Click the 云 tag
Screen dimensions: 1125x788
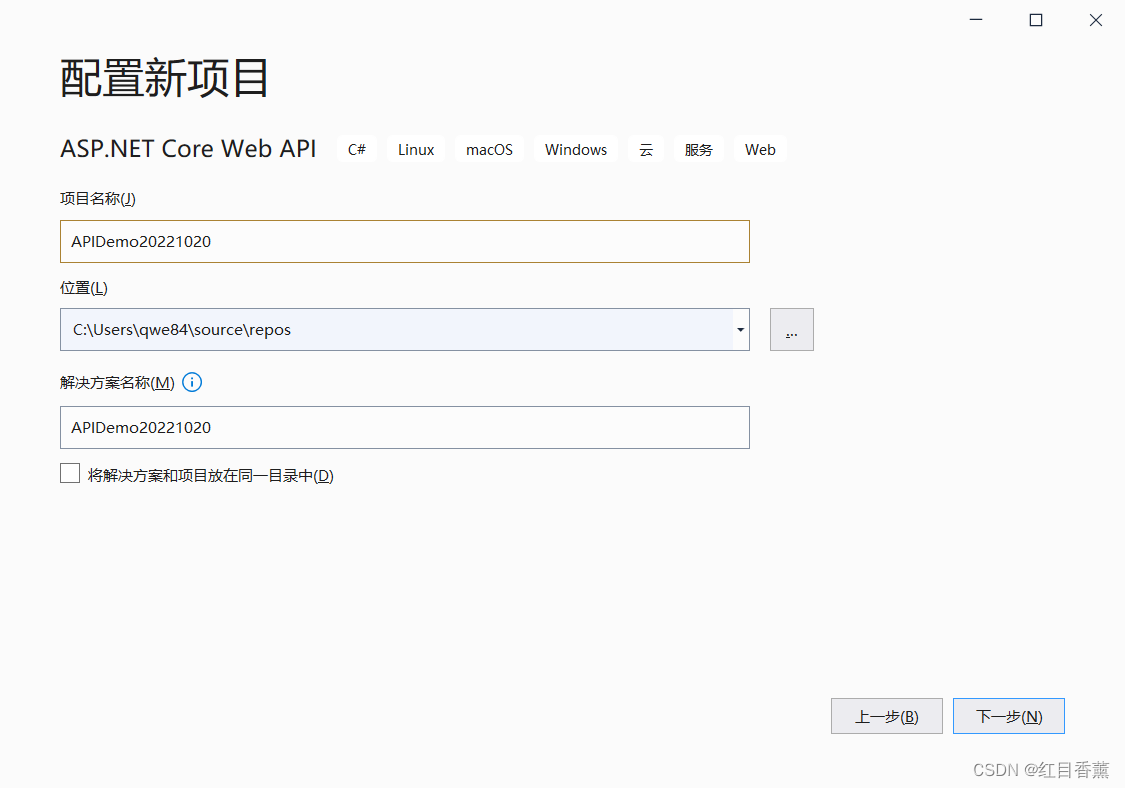pos(646,150)
